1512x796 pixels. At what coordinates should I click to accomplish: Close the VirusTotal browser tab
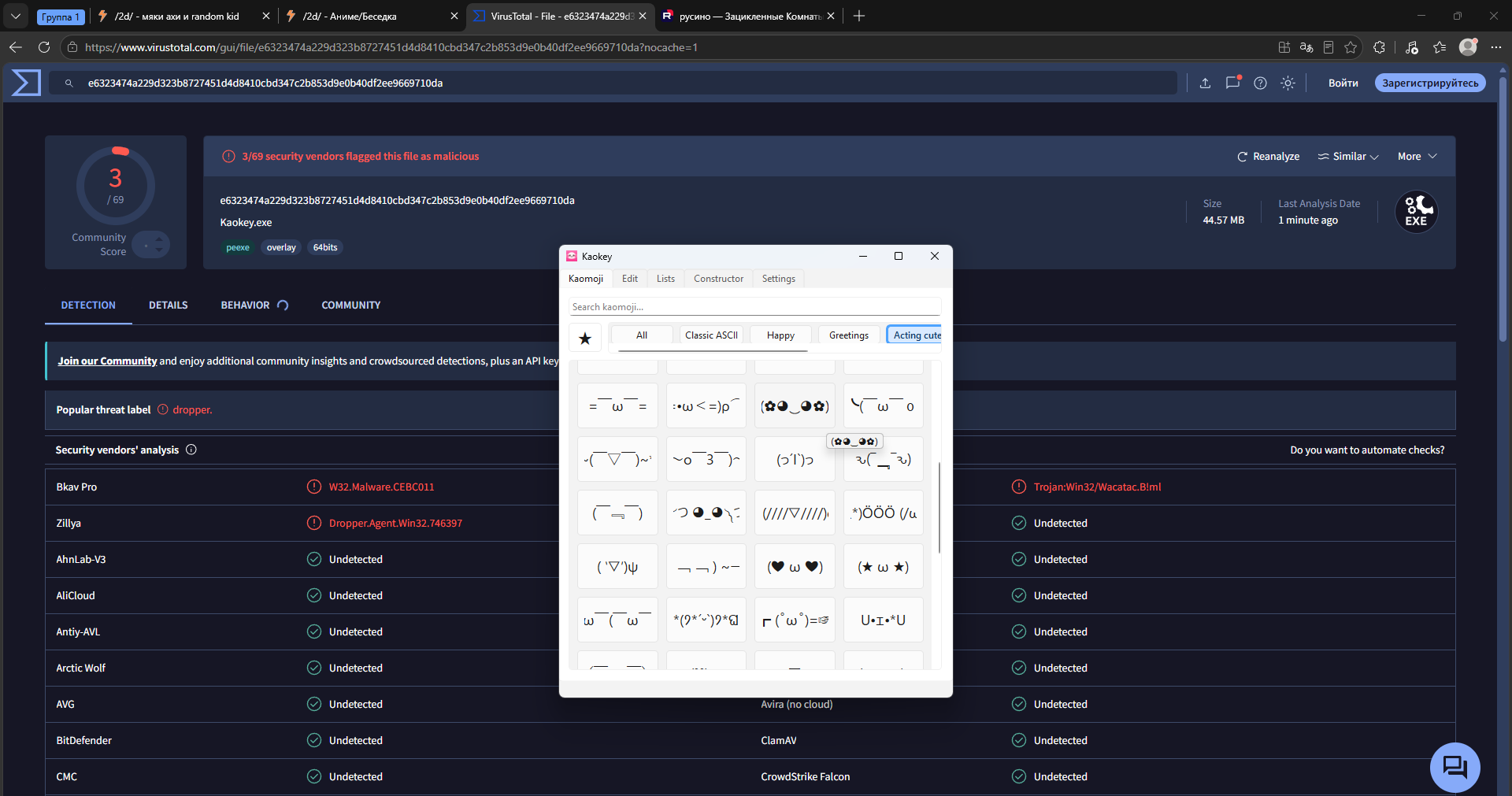tap(643, 16)
